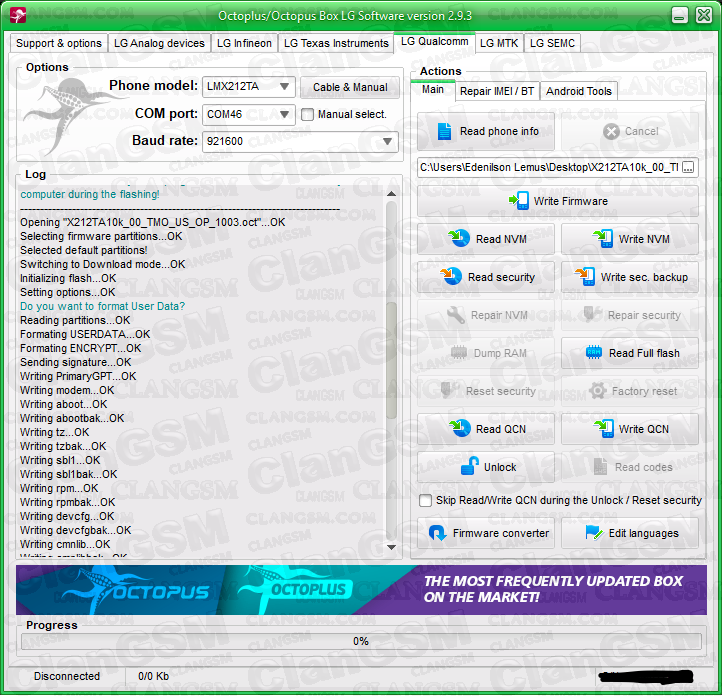Click log line Formating ENCRYPT...OK
Viewport: 722px width, 696px height.
(x=80, y=348)
